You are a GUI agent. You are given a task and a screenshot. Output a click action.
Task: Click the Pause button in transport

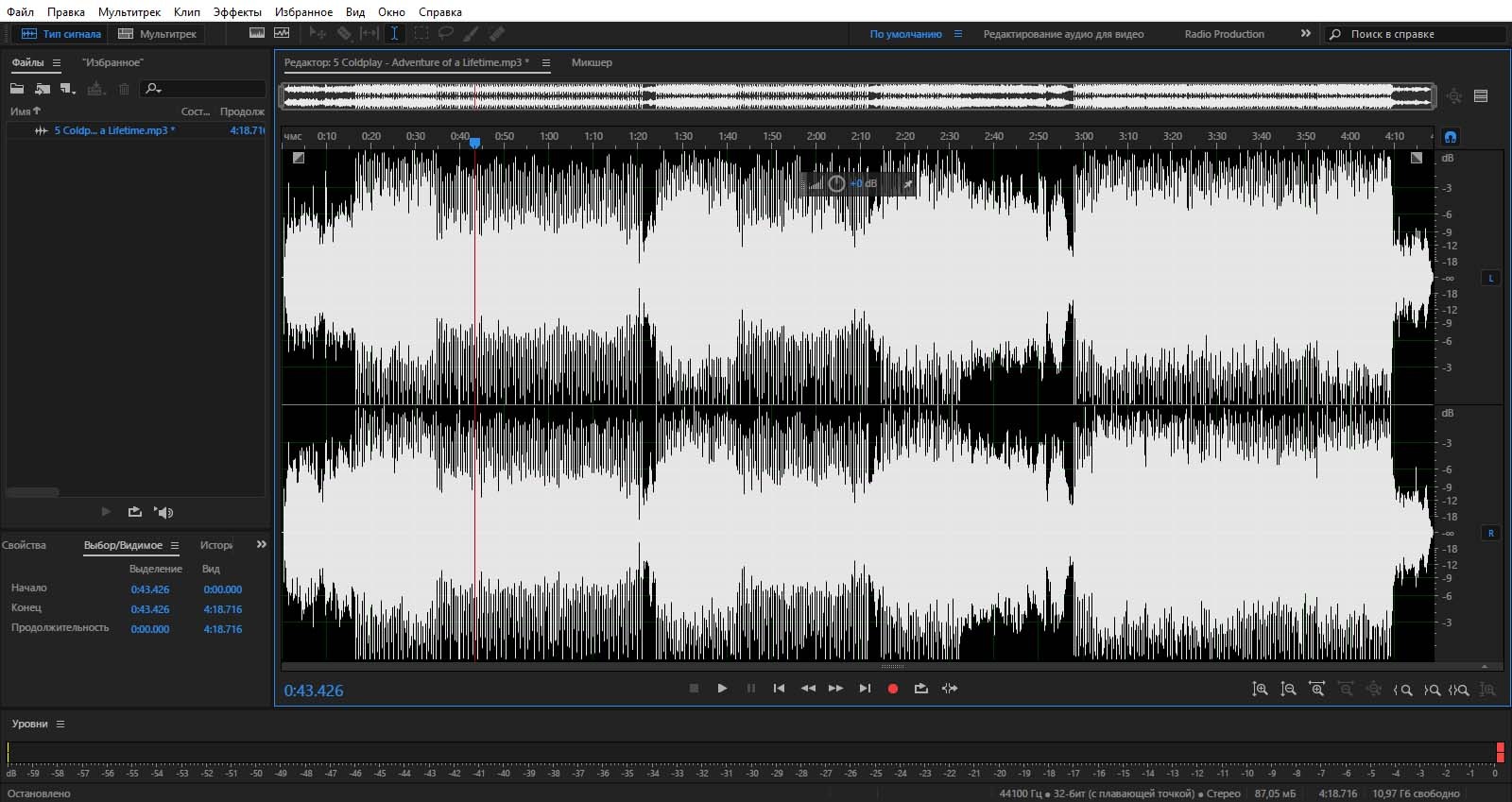point(751,689)
